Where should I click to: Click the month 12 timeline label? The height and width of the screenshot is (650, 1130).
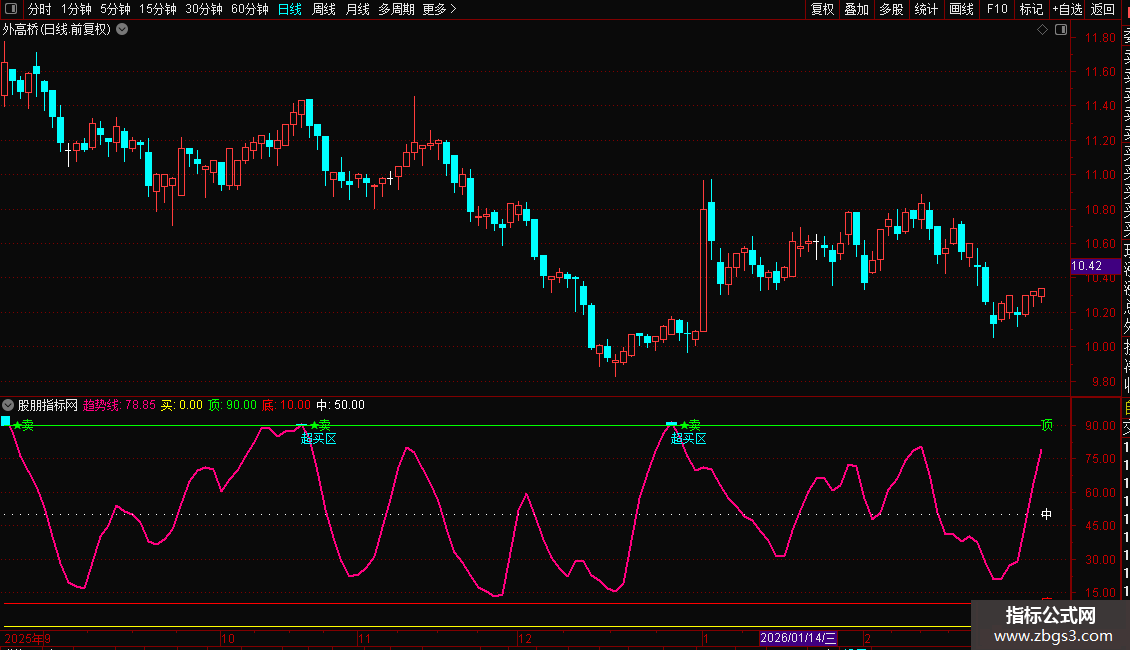tap(525, 638)
